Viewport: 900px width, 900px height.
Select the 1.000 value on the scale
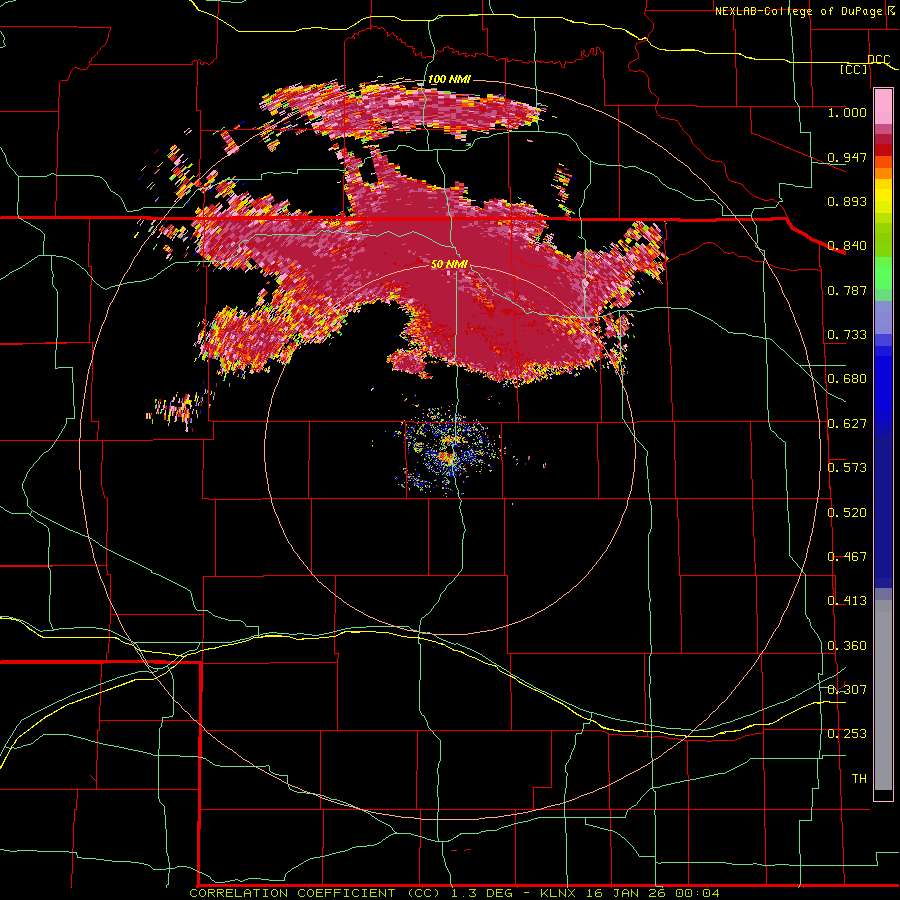coord(847,112)
